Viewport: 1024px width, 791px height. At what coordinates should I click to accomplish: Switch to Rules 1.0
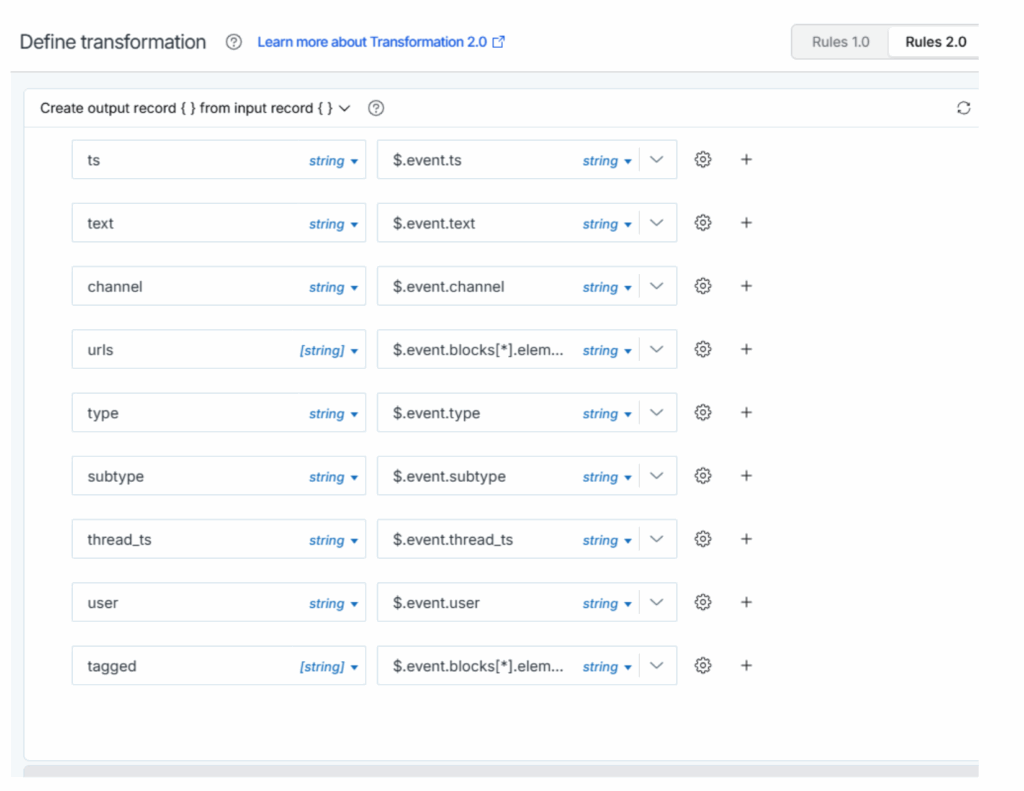[840, 42]
